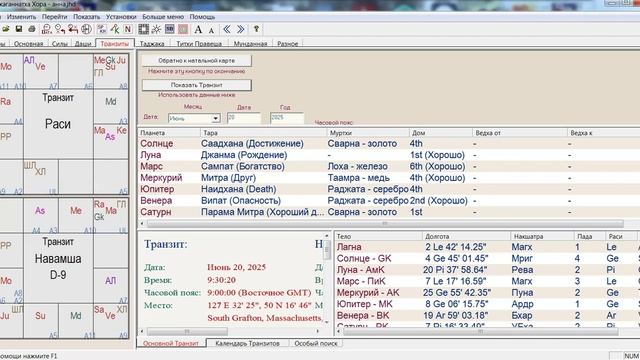Select the Меркурий row in planet table
Image resolution: width=640 pixels, height=360 pixels.
pos(389,178)
